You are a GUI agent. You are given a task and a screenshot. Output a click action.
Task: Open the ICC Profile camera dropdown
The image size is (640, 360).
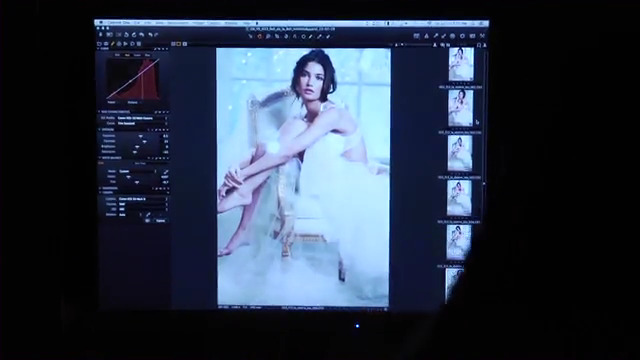[142, 118]
